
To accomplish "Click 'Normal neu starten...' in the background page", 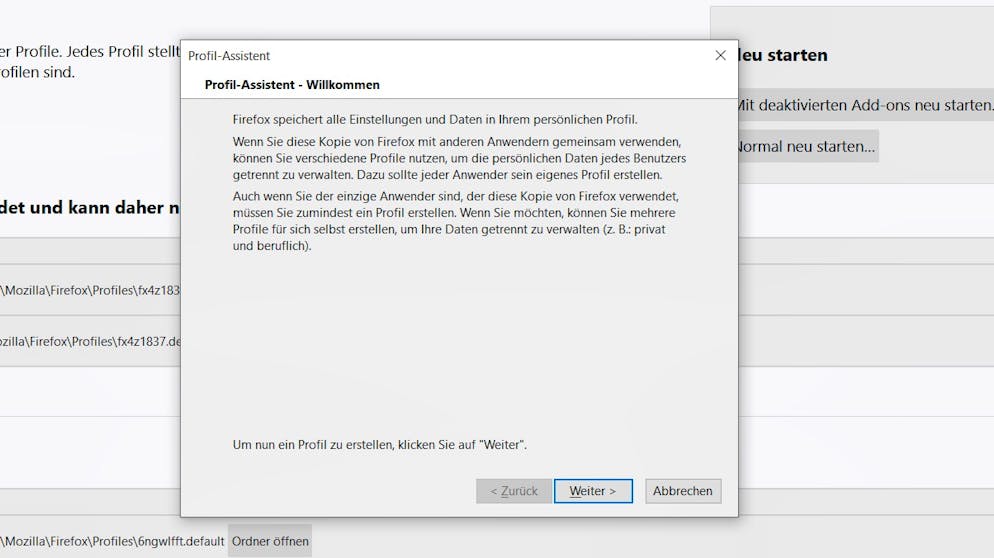I will (x=808, y=146).
